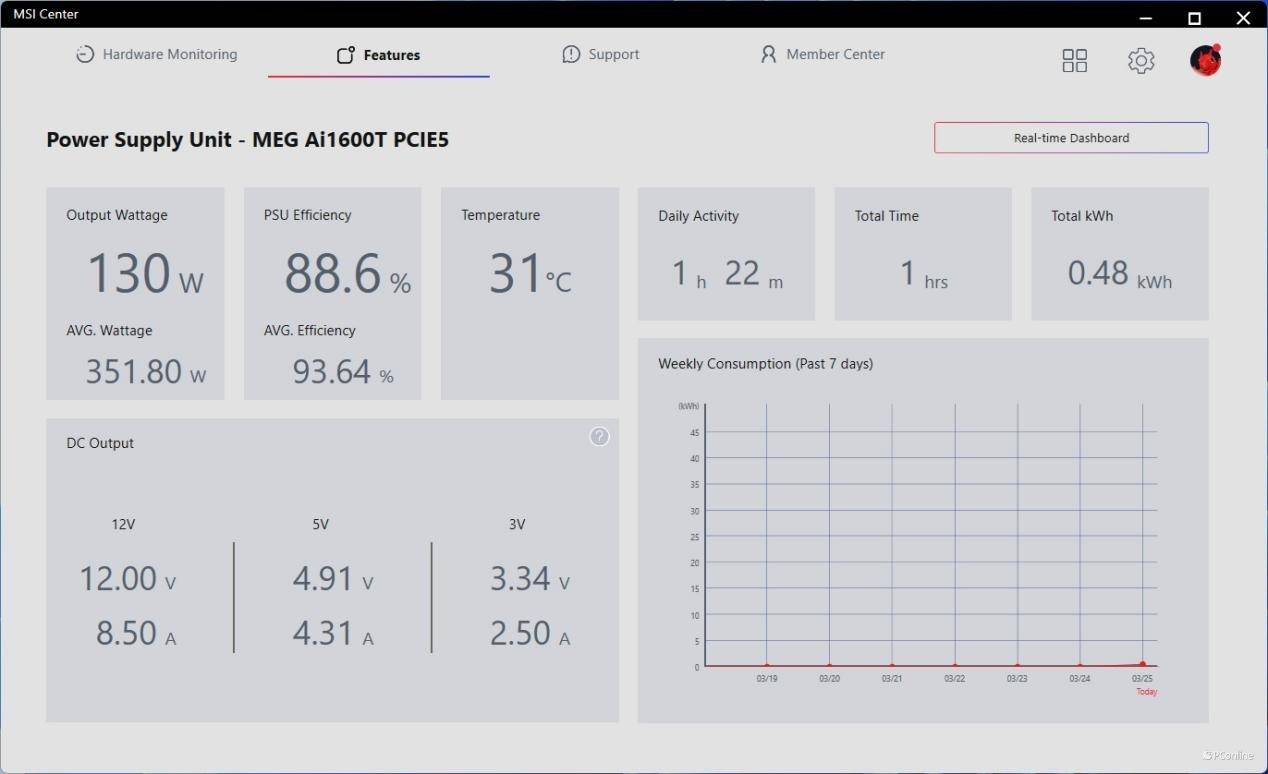The height and width of the screenshot is (774, 1268).
Task: Open the Hardware Monitoring tab
Action: (x=157, y=55)
